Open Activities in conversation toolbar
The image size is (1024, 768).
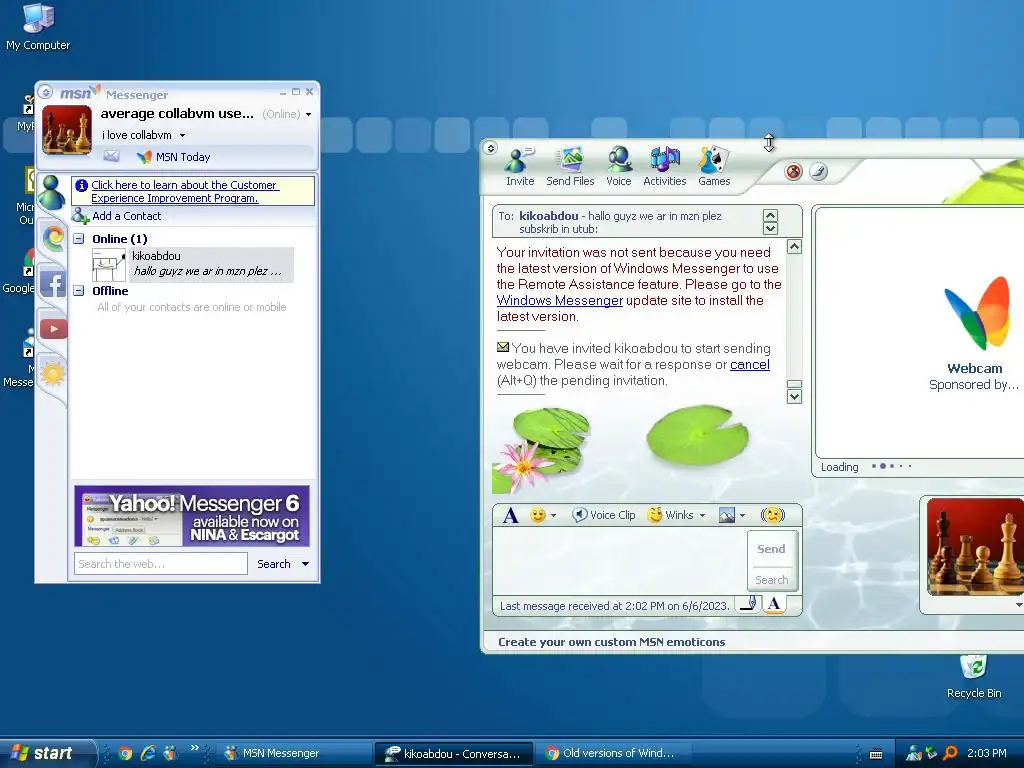coord(664,167)
